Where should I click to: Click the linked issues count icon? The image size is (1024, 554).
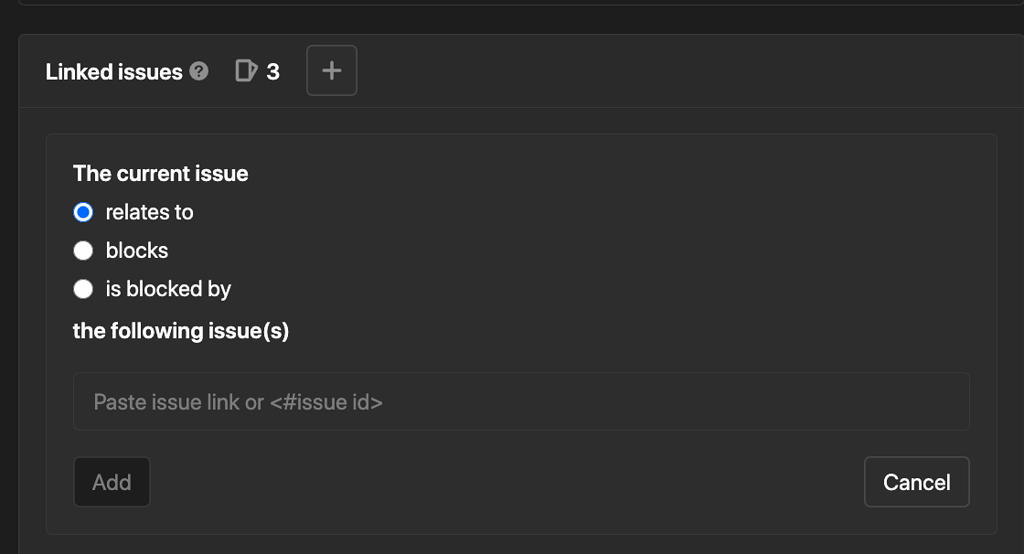(x=245, y=71)
